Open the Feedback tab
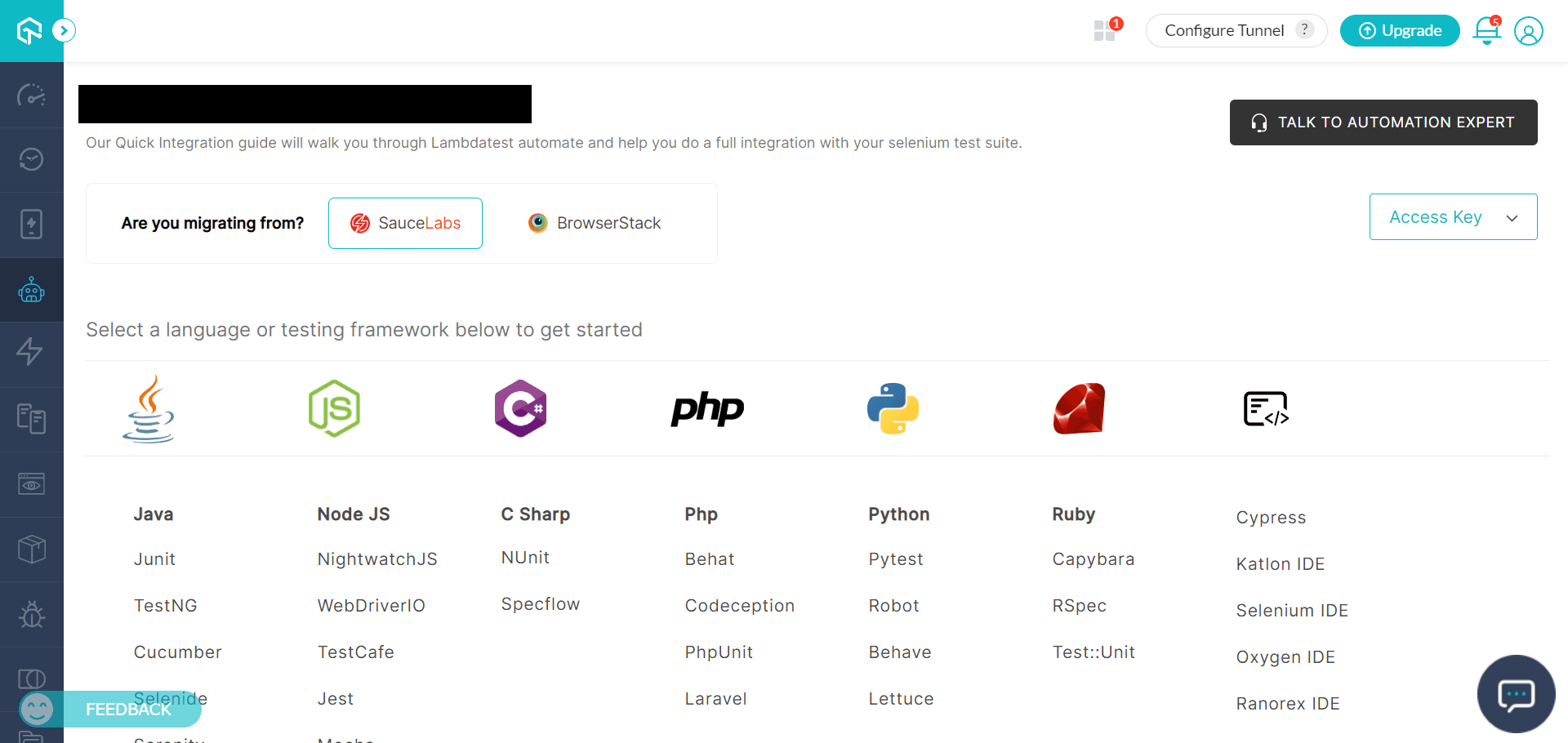This screenshot has width=1568, height=743. tap(128, 710)
